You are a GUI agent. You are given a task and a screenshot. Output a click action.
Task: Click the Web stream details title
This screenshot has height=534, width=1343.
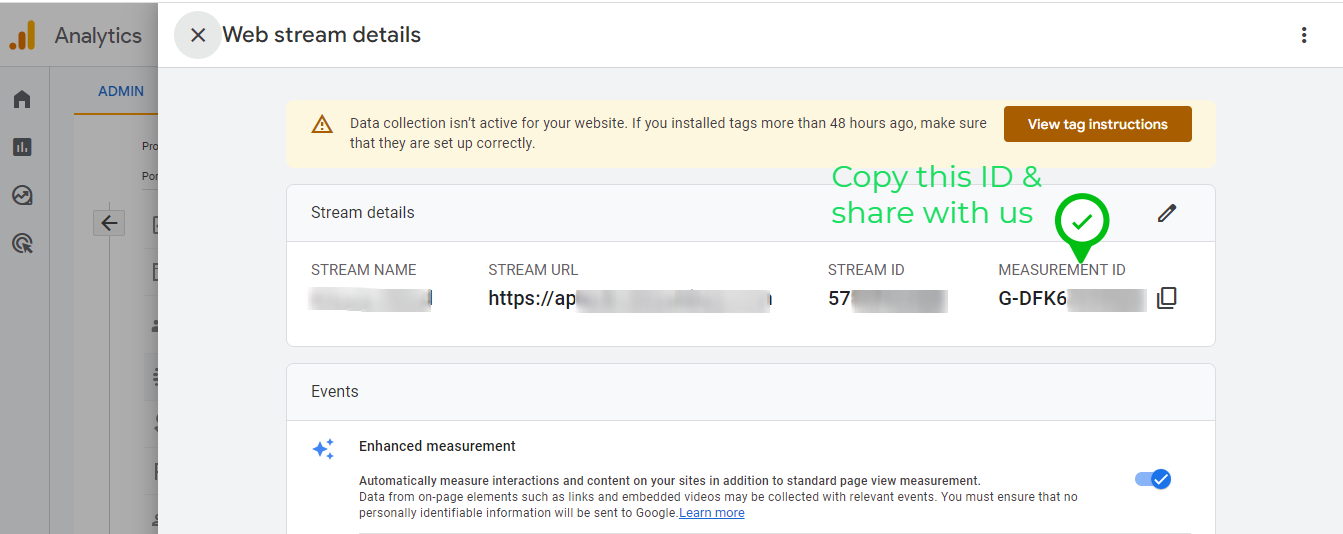tap(321, 35)
